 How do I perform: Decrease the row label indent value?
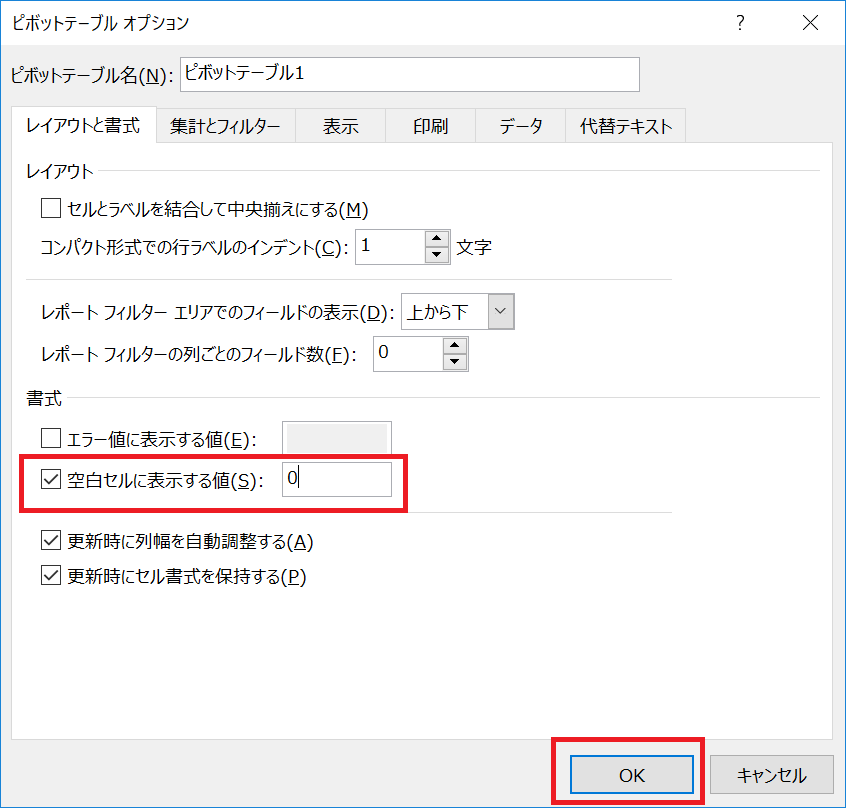(437, 255)
